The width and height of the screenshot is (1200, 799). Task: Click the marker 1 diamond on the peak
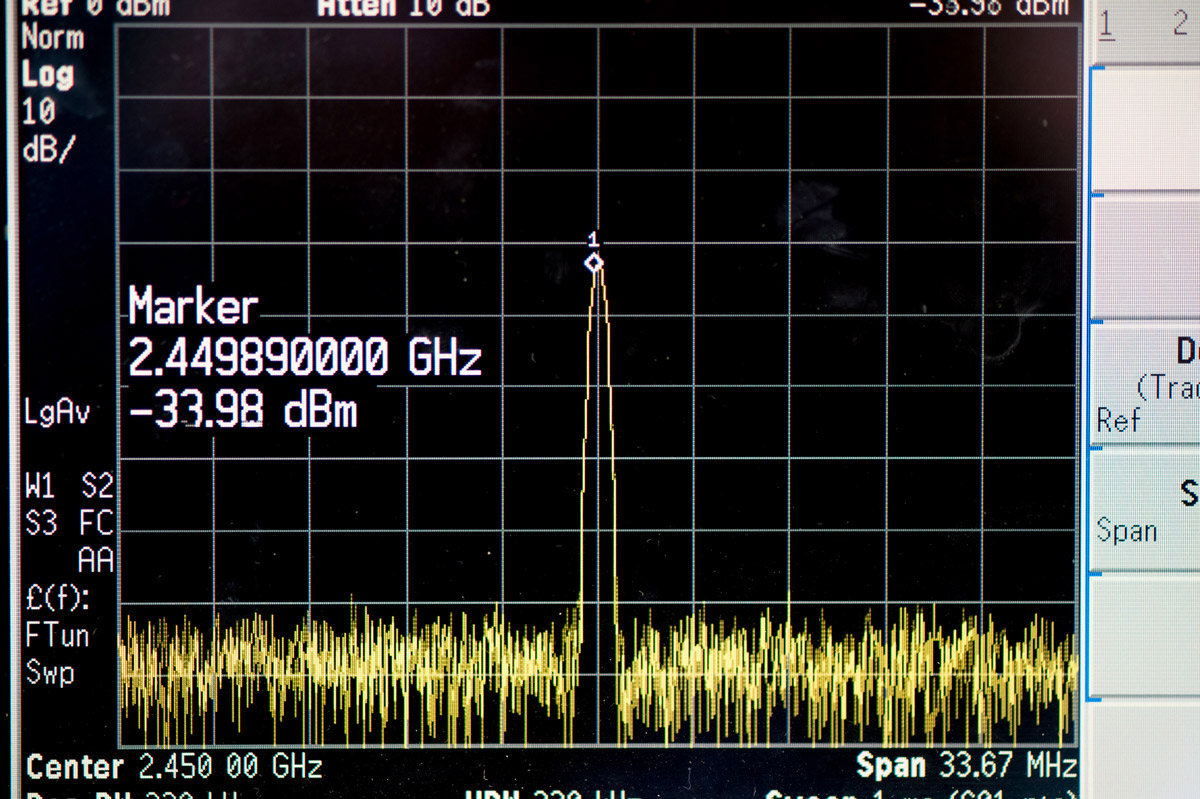pyautogui.click(x=594, y=263)
